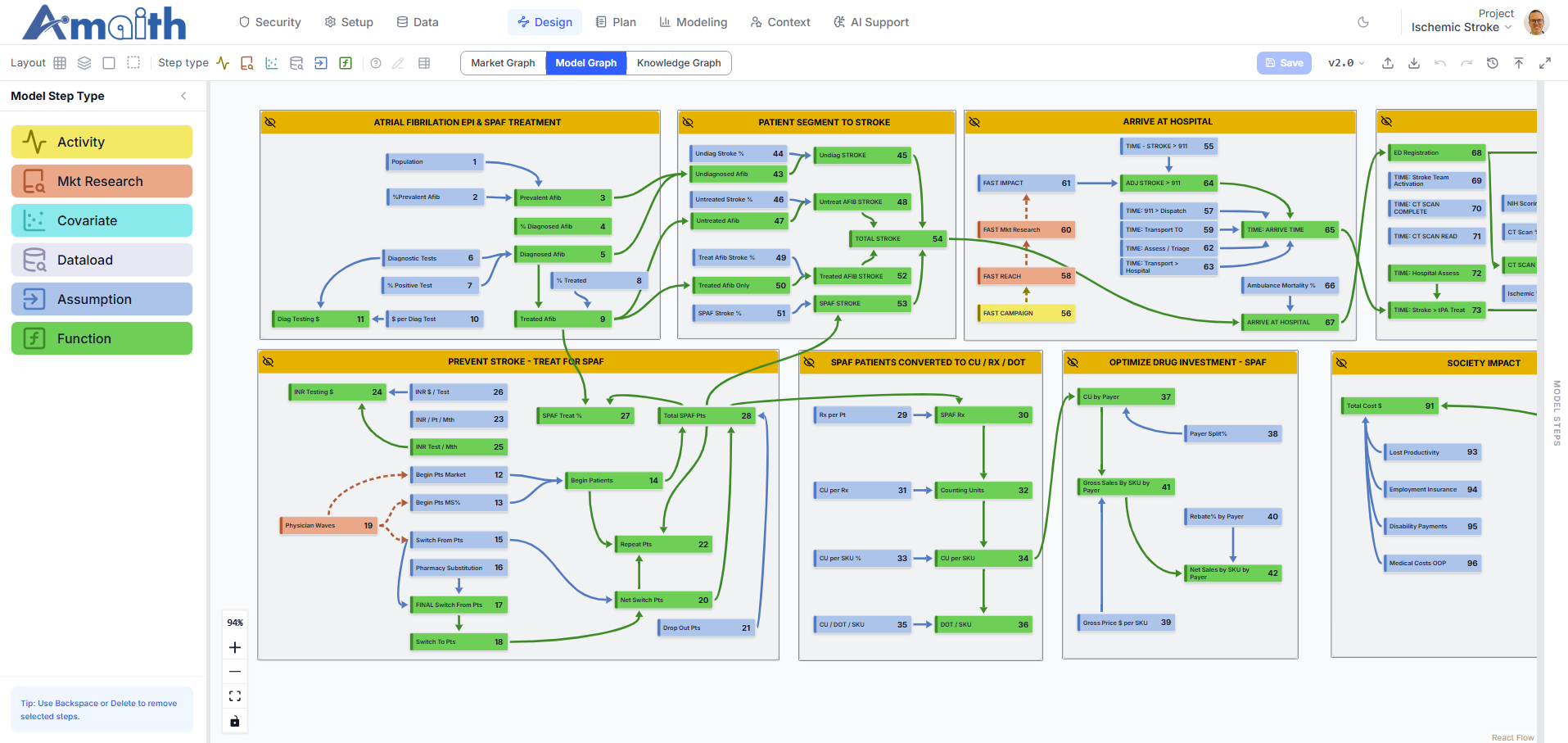Zoom in with the plus button
The width and height of the screenshot is (1568, 743).
[235, 648]
